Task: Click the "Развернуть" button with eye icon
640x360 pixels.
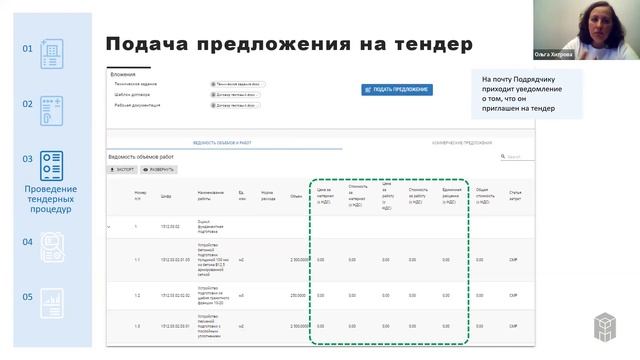Action: click(x=159, y=170)
